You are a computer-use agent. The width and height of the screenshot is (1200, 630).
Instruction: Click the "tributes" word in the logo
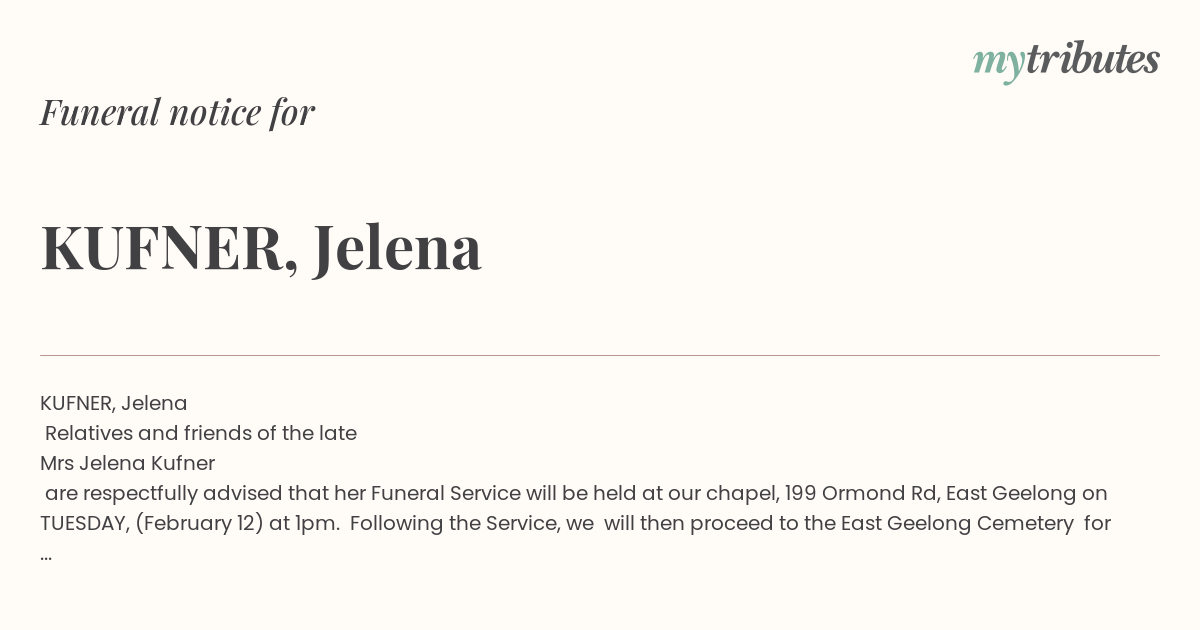[x=1092, y=59]
